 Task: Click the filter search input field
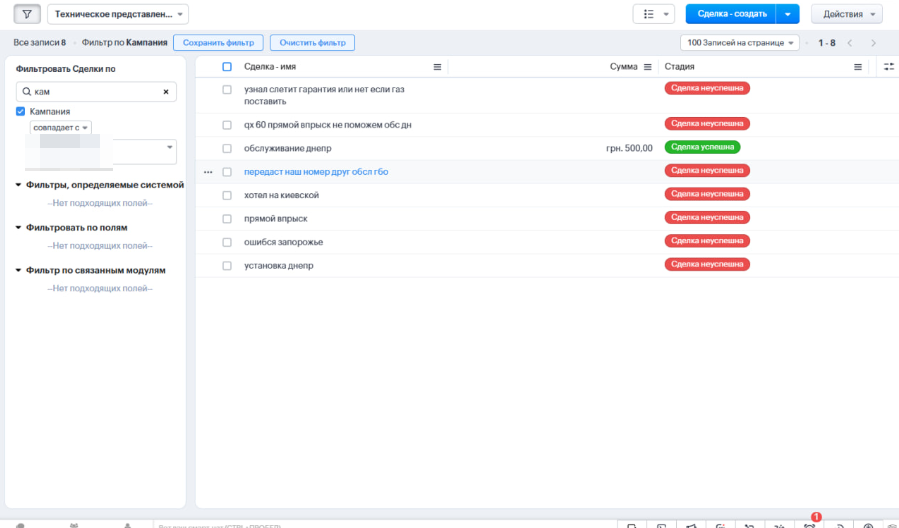coord(95,92)
